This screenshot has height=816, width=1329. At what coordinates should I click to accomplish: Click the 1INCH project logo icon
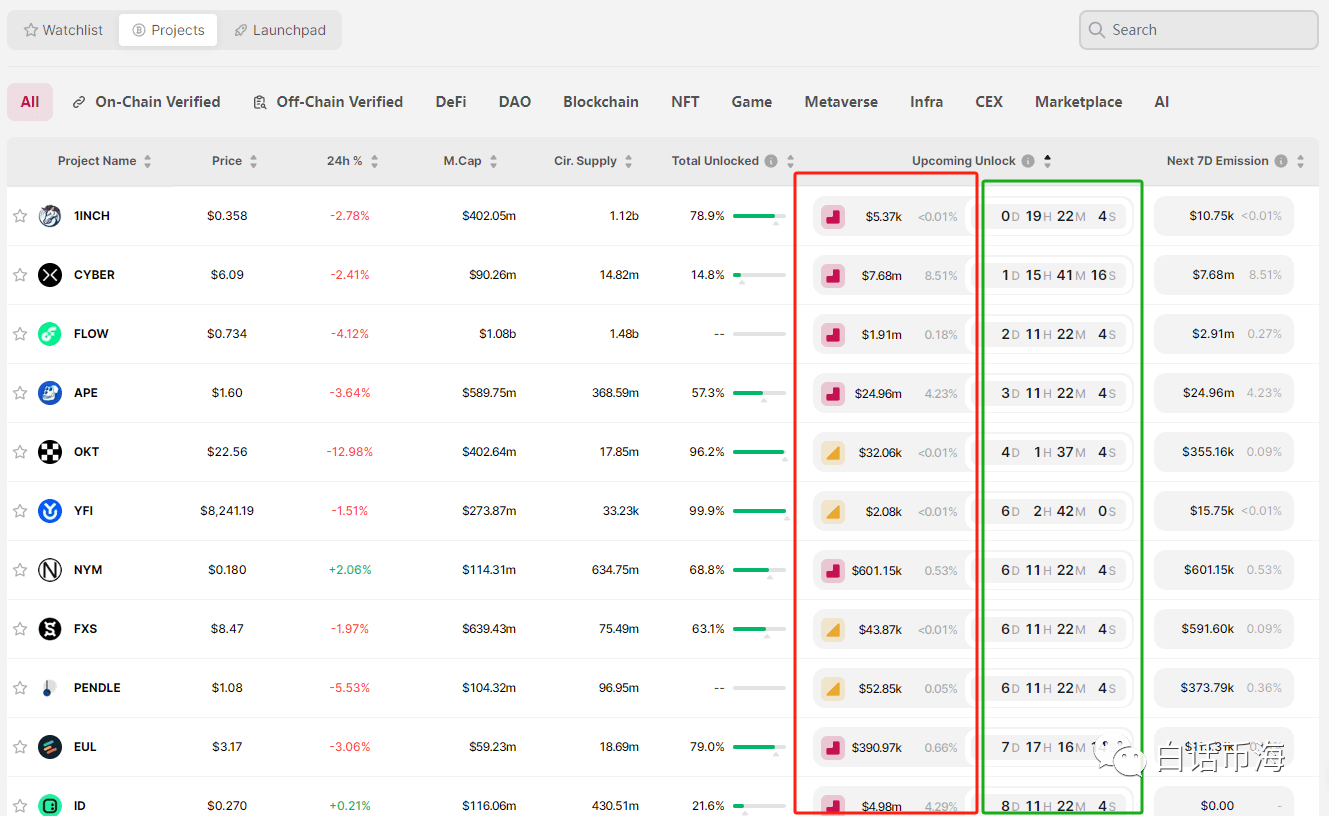(50, 216)
